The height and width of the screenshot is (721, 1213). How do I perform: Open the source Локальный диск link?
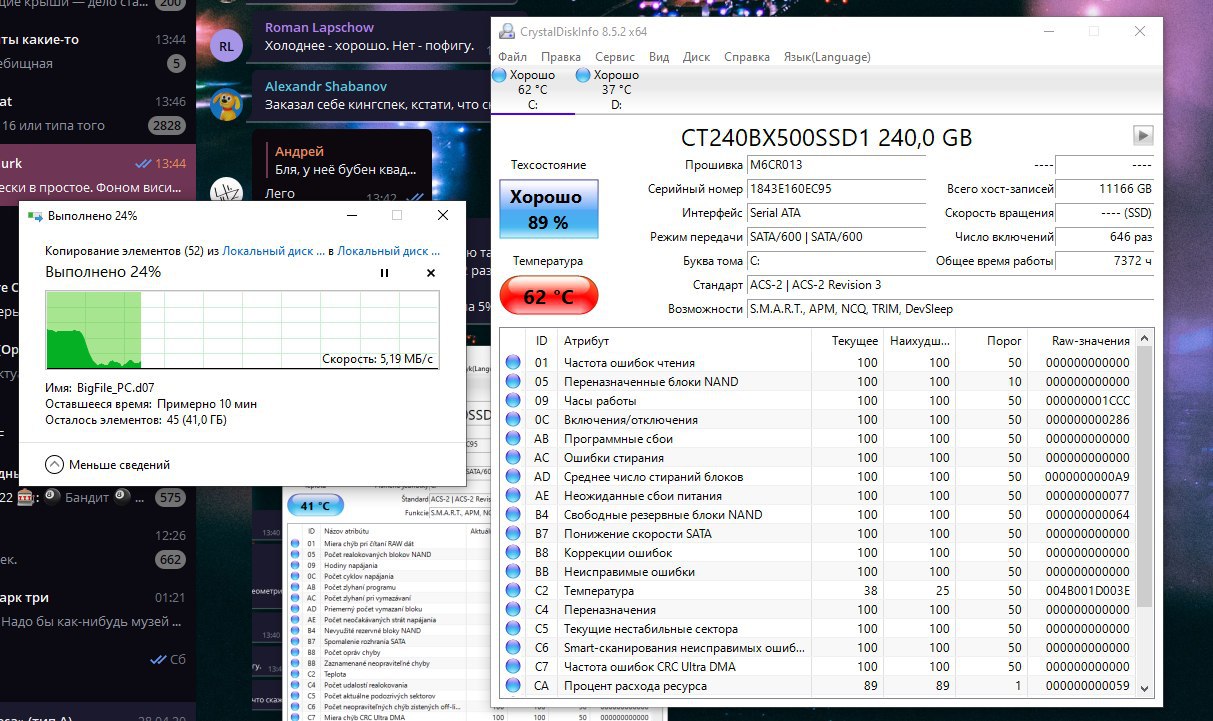273,251
